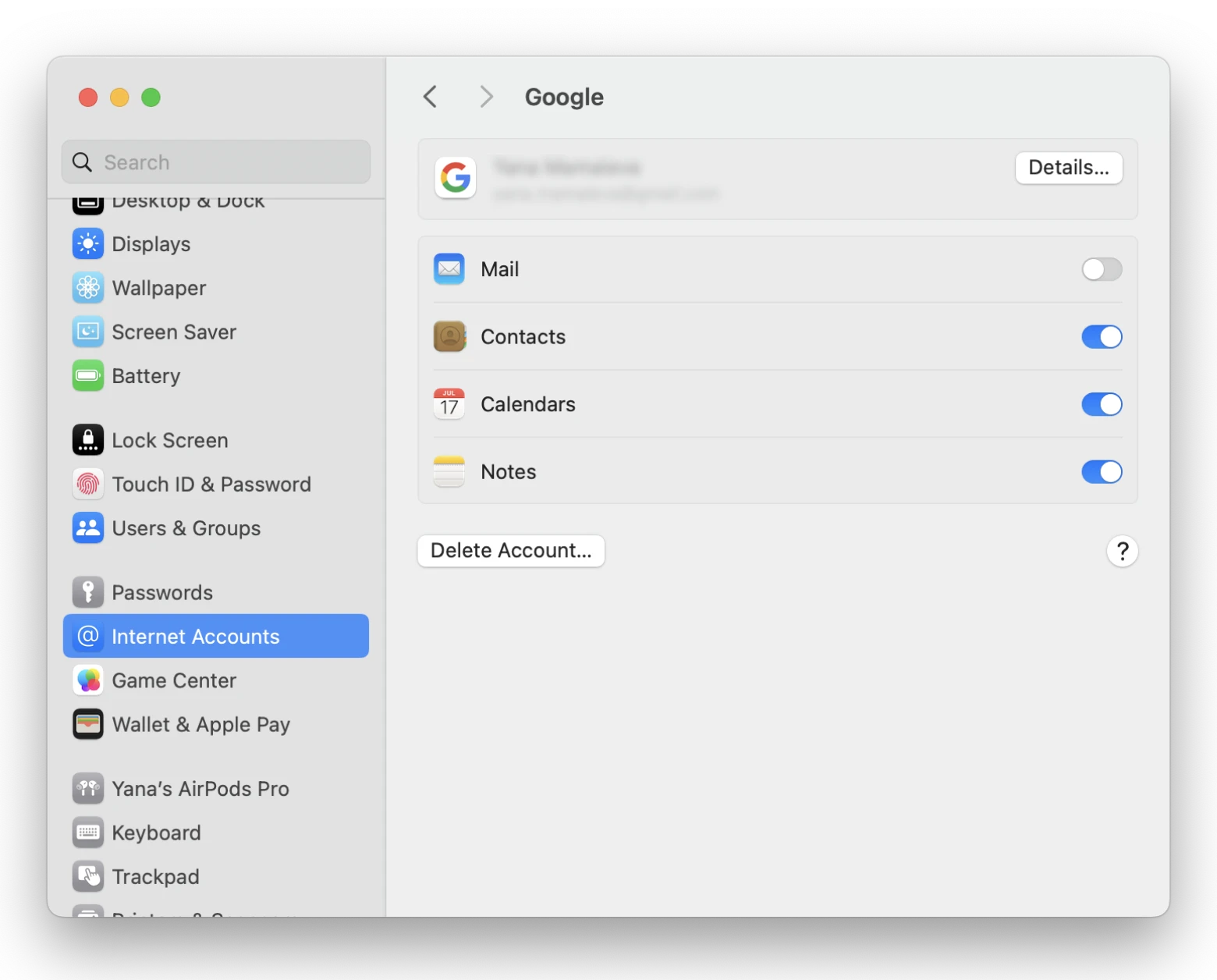The image size is (1217, 980).
Task: Select Trackpad label in sidebar
Action: pyautogui.click(x=155, y=876)
